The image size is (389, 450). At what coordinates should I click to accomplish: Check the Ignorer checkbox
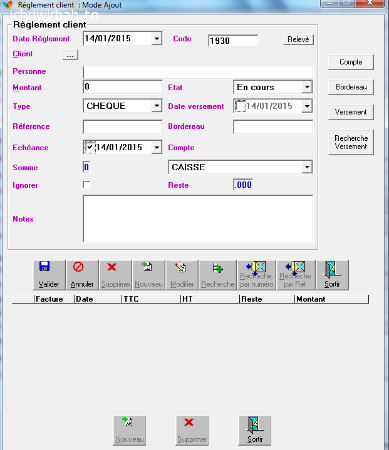87,185
